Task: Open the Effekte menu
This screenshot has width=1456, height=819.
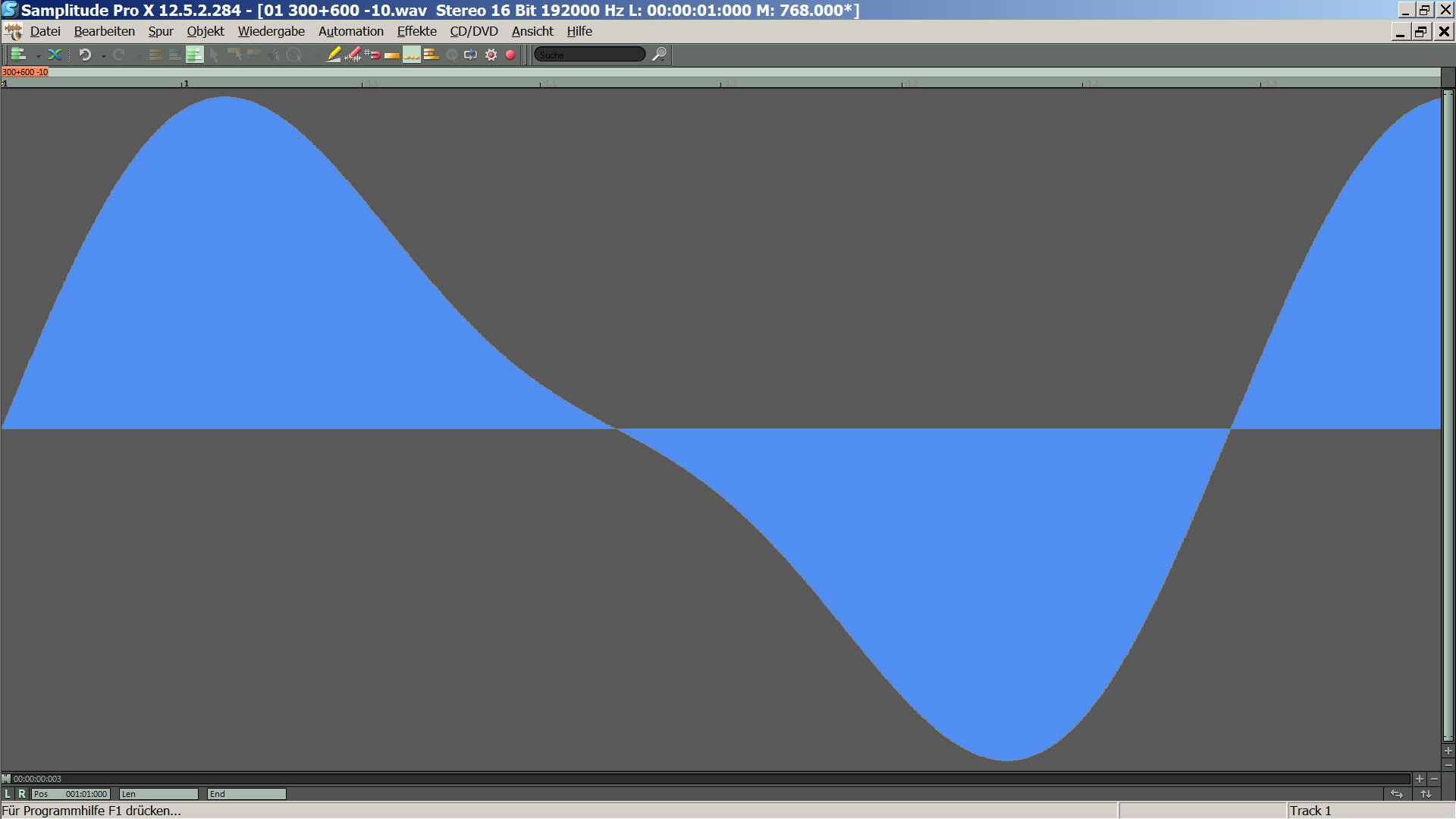Action: tap(416, 31)
